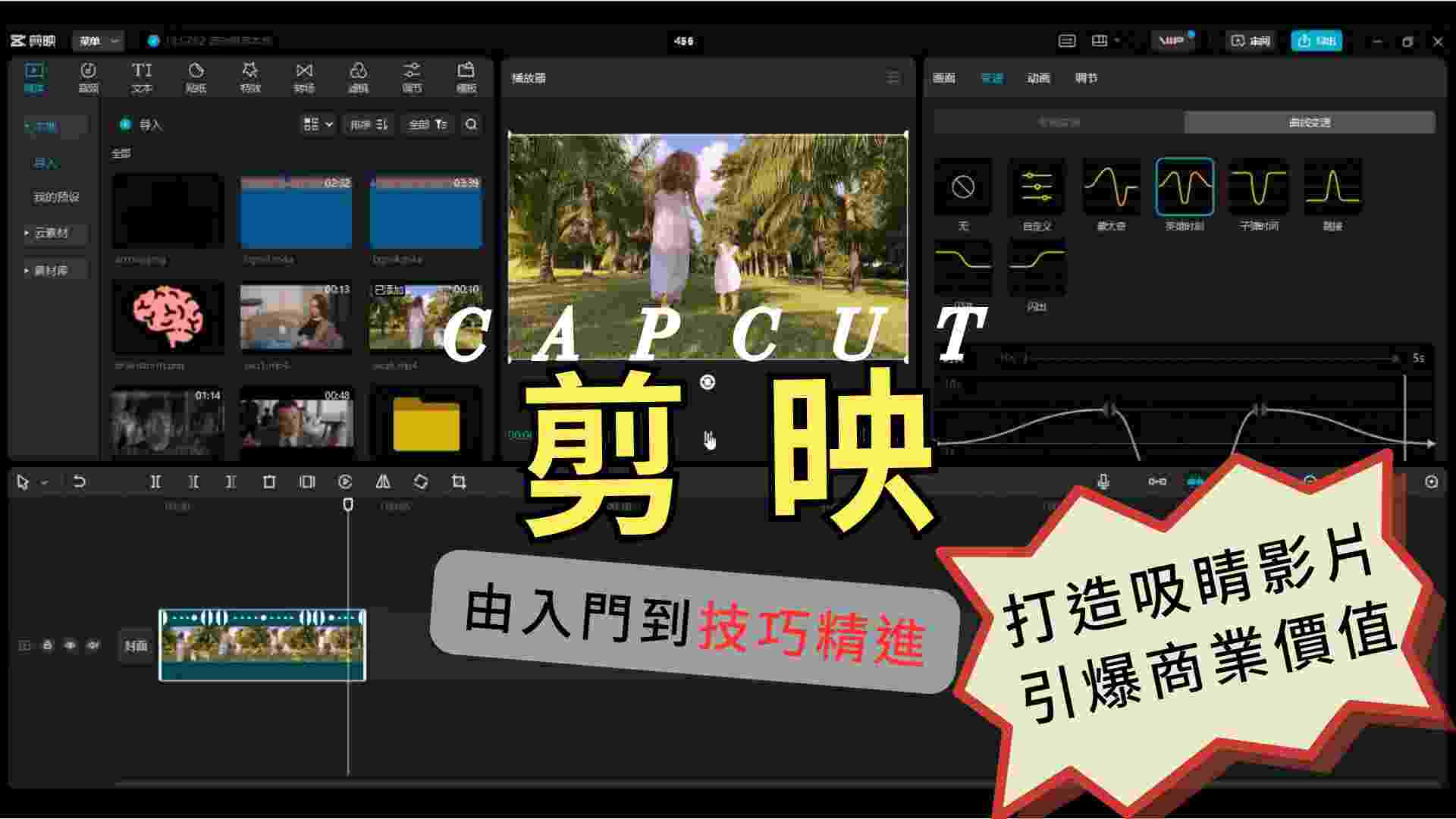Open the Filters (滤镜) tab icon
This screenshot has height=819, width=1456.
pyautogui.click(x=358, y=71)
